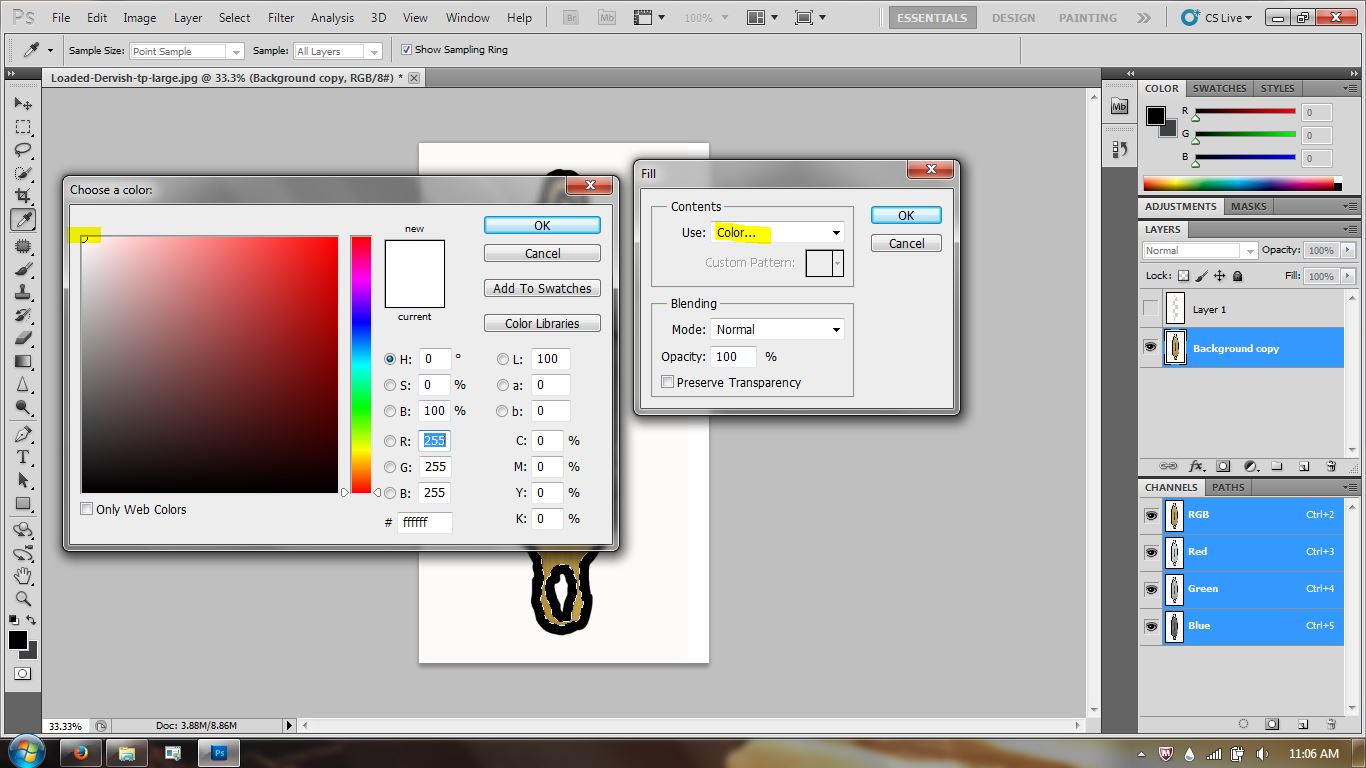Viewport: 1366px width, 768px height.
Task: Open the Filter menu
Action: coord(280,17)
